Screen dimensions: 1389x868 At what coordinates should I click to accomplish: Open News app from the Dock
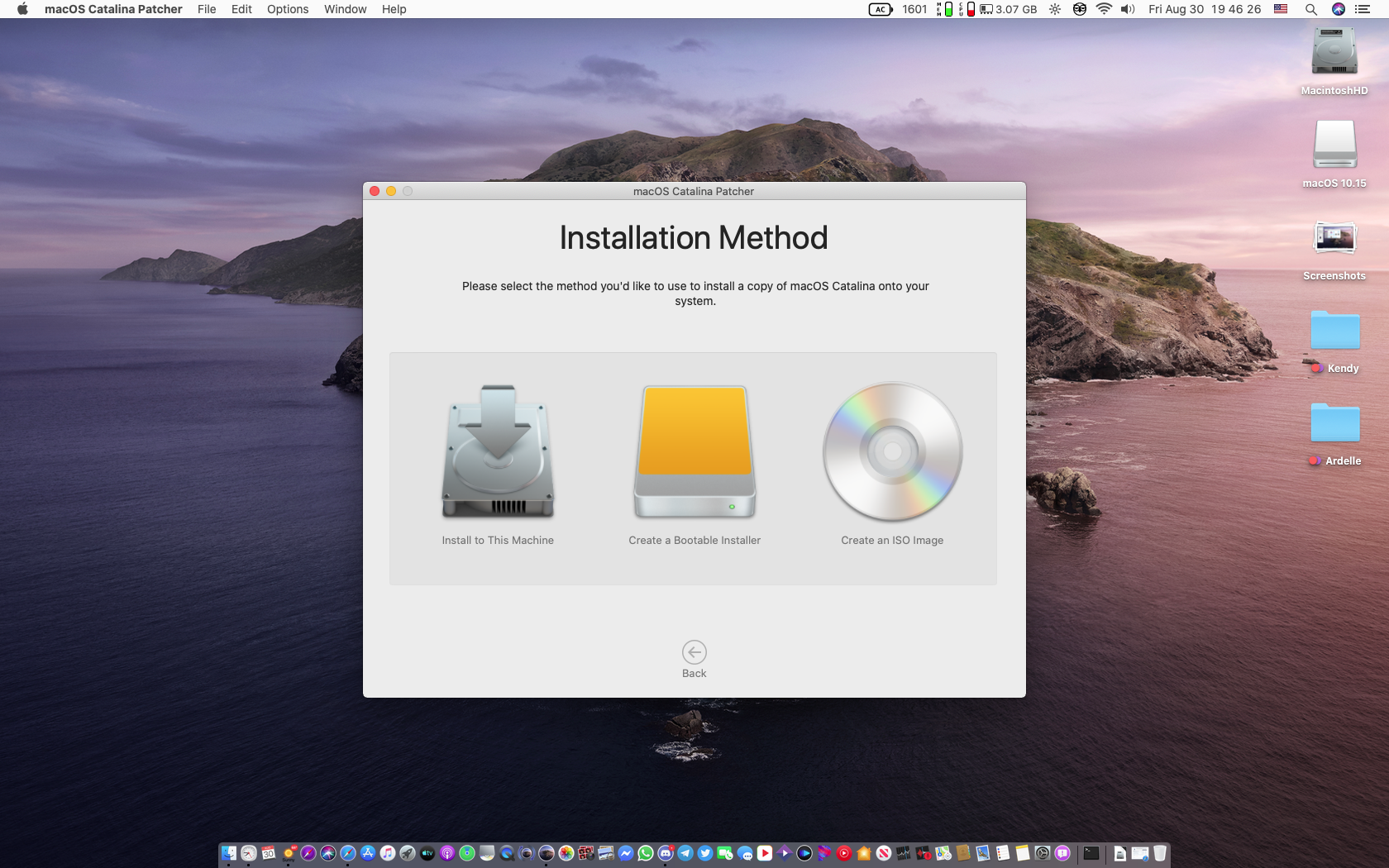883,853
